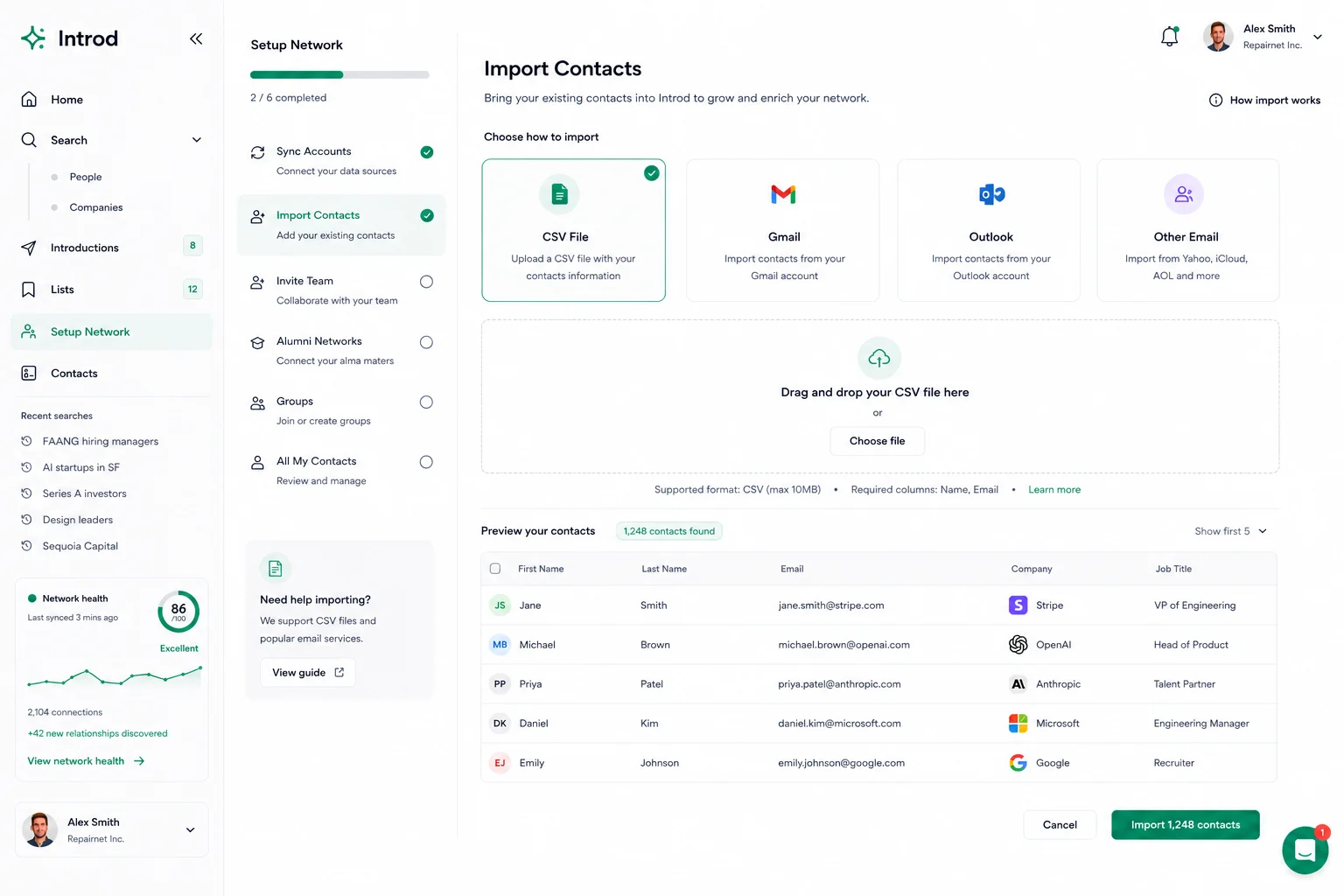The width and height of the screenshot is (1344, 896).
Task: Click the OpenAI company logo
Action: pos(1018,645)
